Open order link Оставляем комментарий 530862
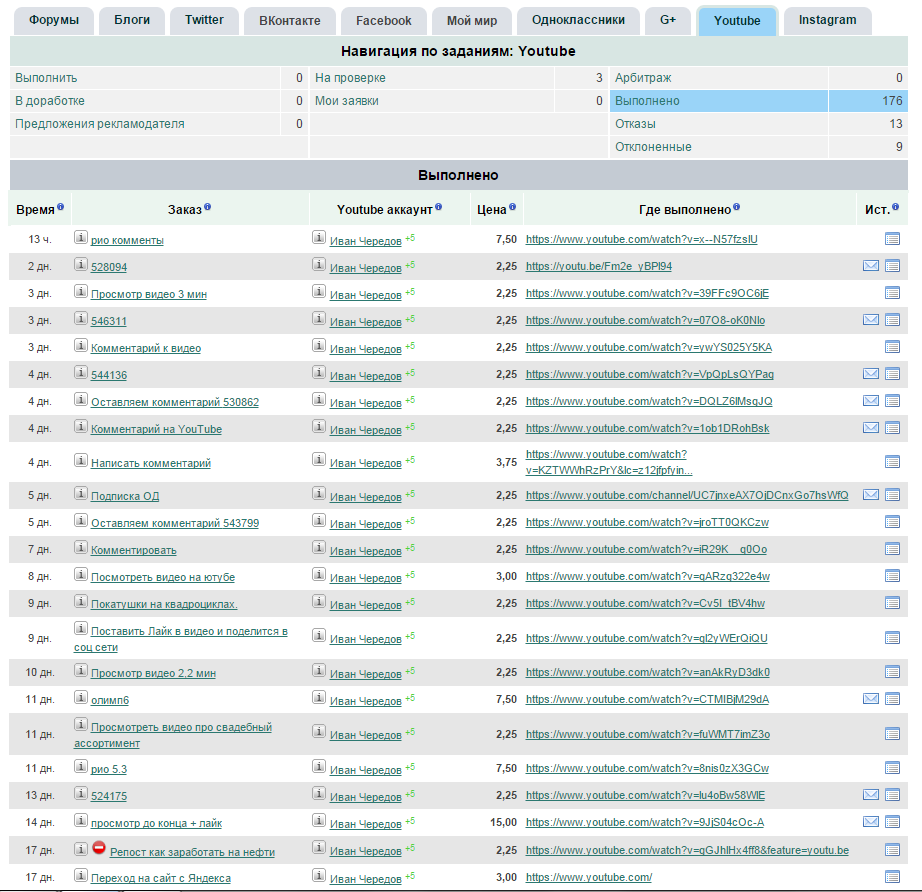Image resolution: width=922 pixels, height=892 pixels. 175,402
